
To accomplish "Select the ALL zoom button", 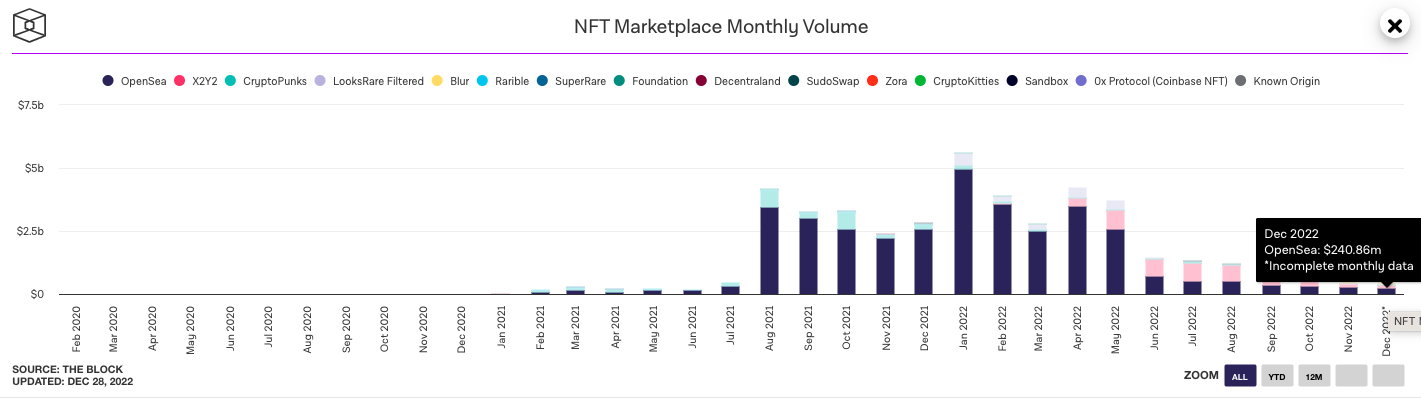I will (1240, 376).
